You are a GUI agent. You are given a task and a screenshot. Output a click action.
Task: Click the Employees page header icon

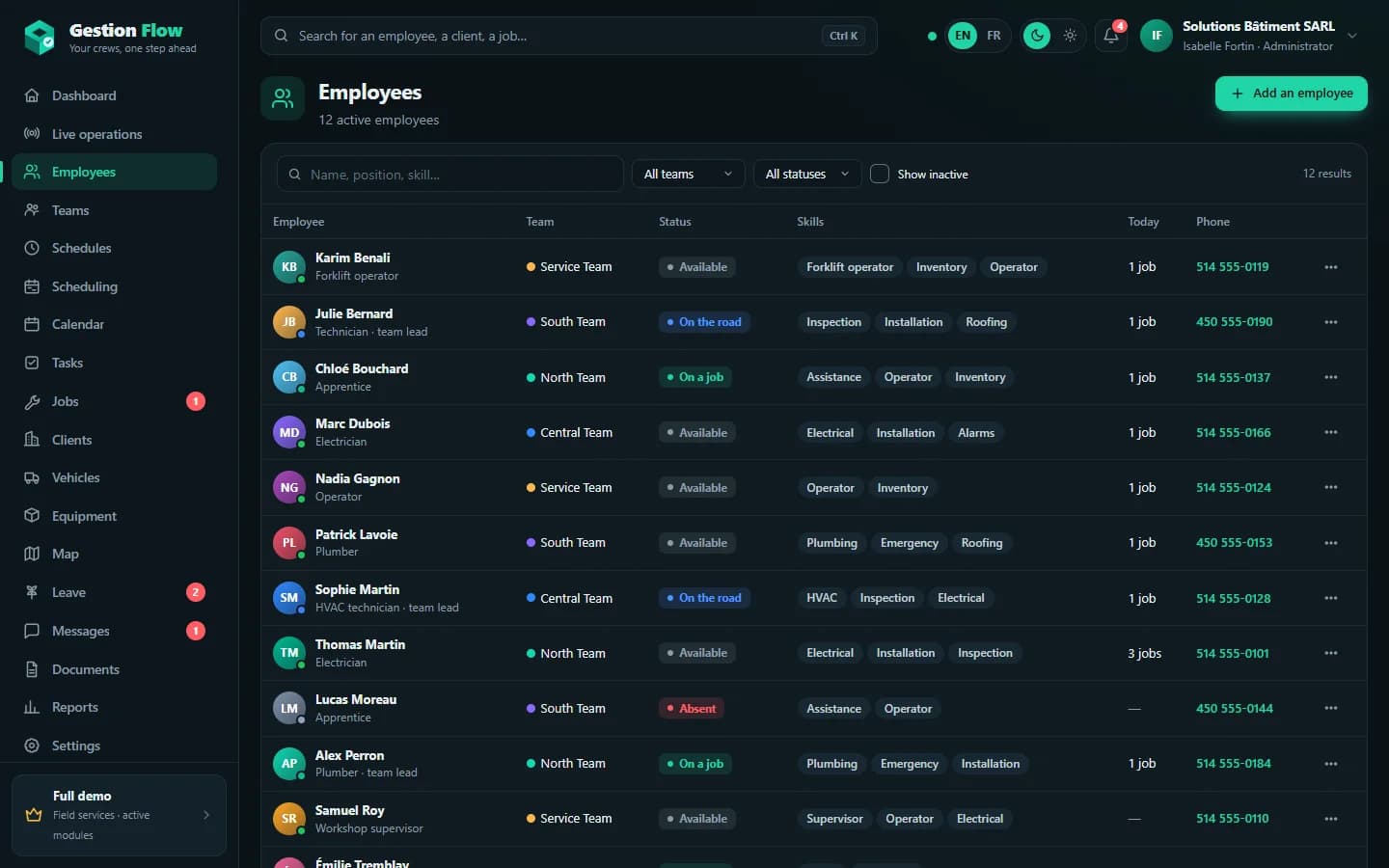[x=283, y=98]
